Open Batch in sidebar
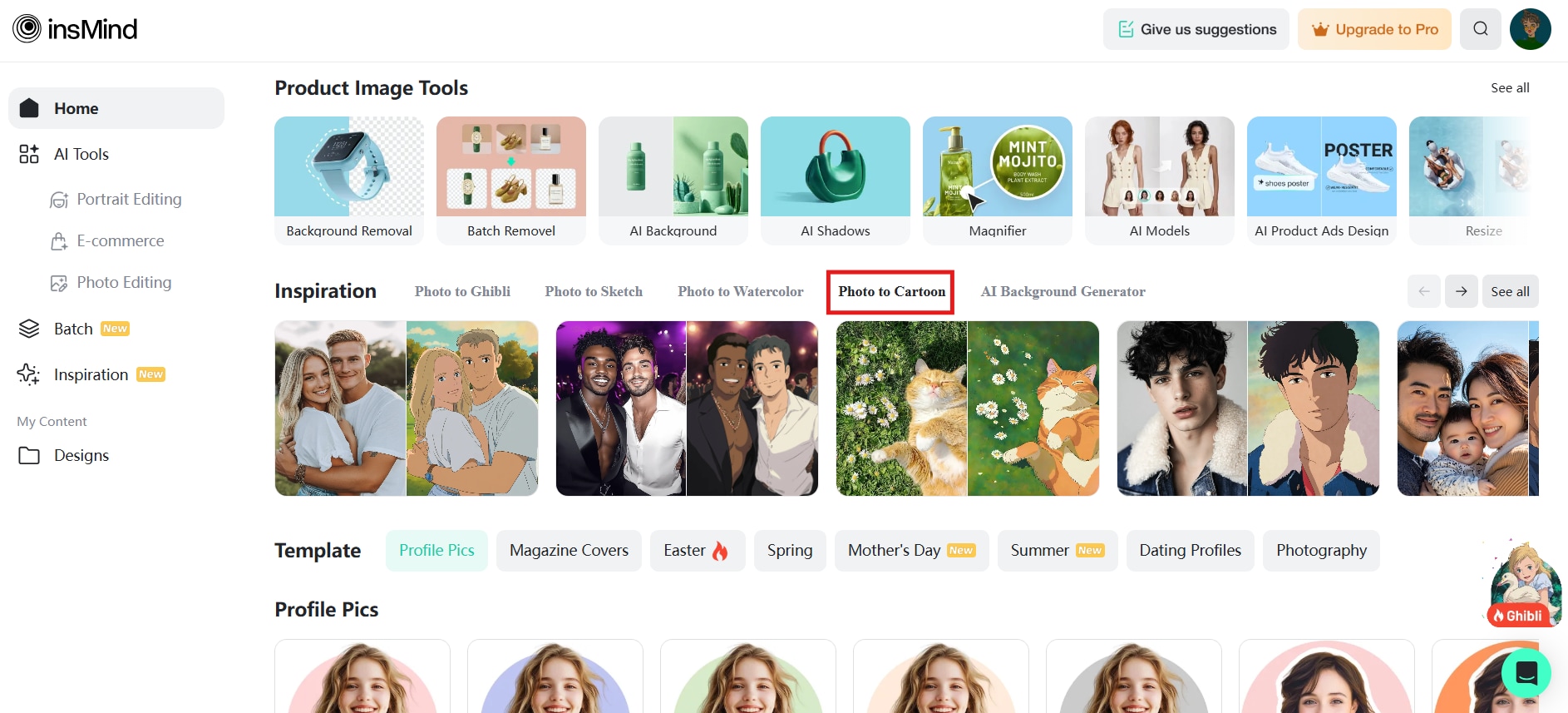 click(x=116, y=329)
